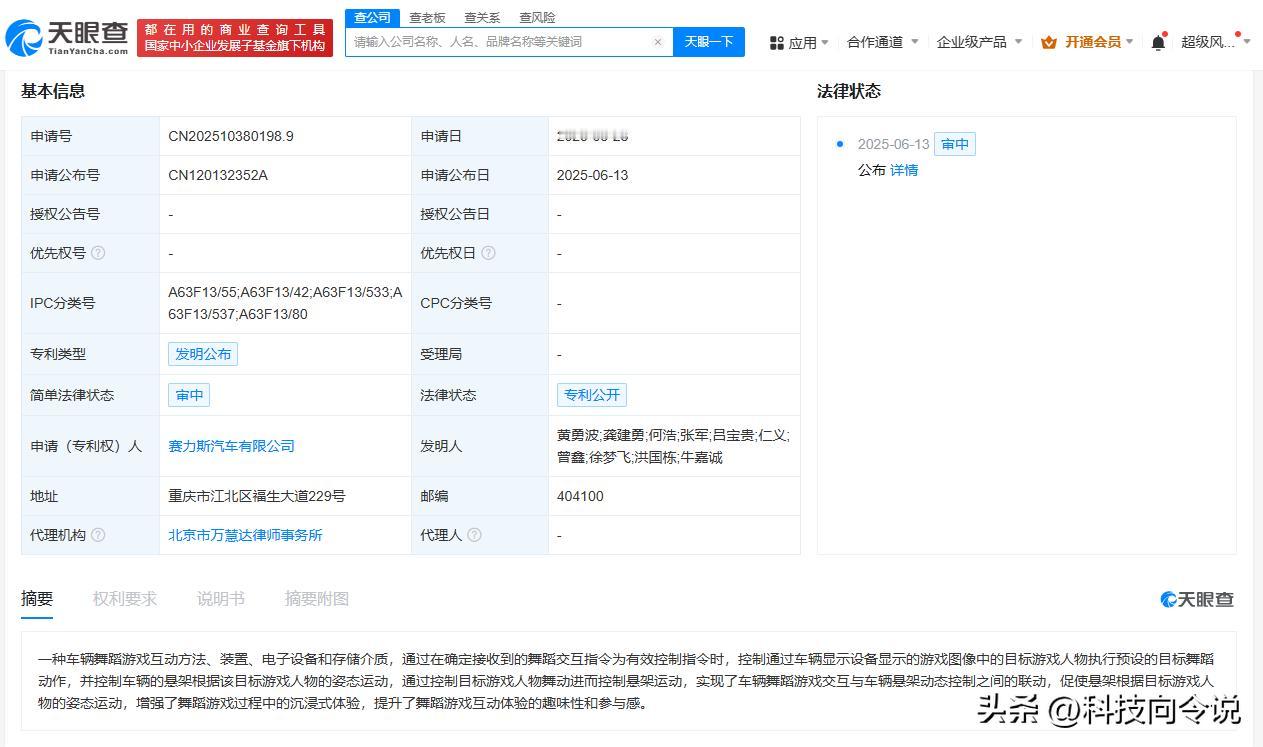1263x747 pixels.
Task: Click the inventors list starting 黄勇波
Action: [673, 446]
